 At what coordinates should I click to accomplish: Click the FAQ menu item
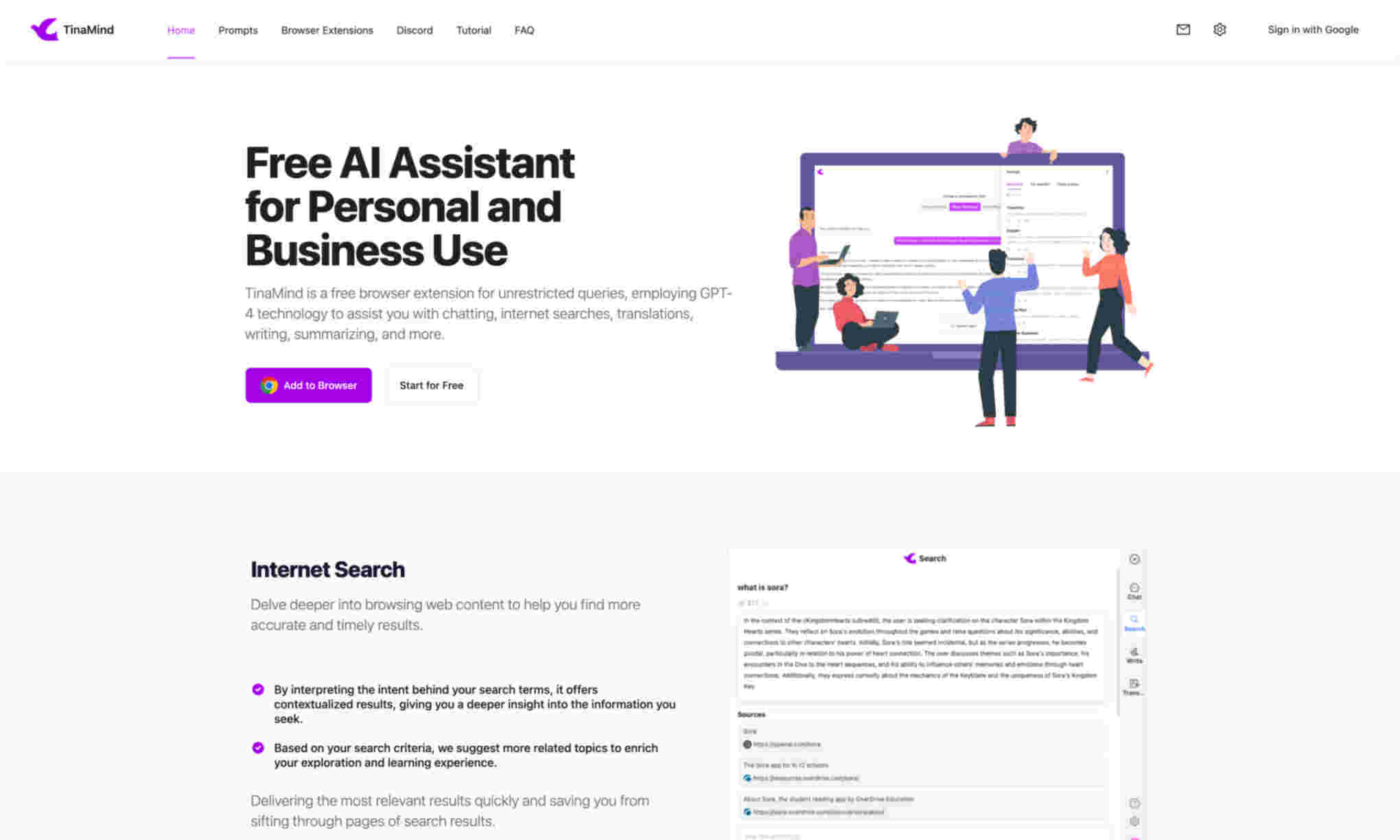point(524,30)
